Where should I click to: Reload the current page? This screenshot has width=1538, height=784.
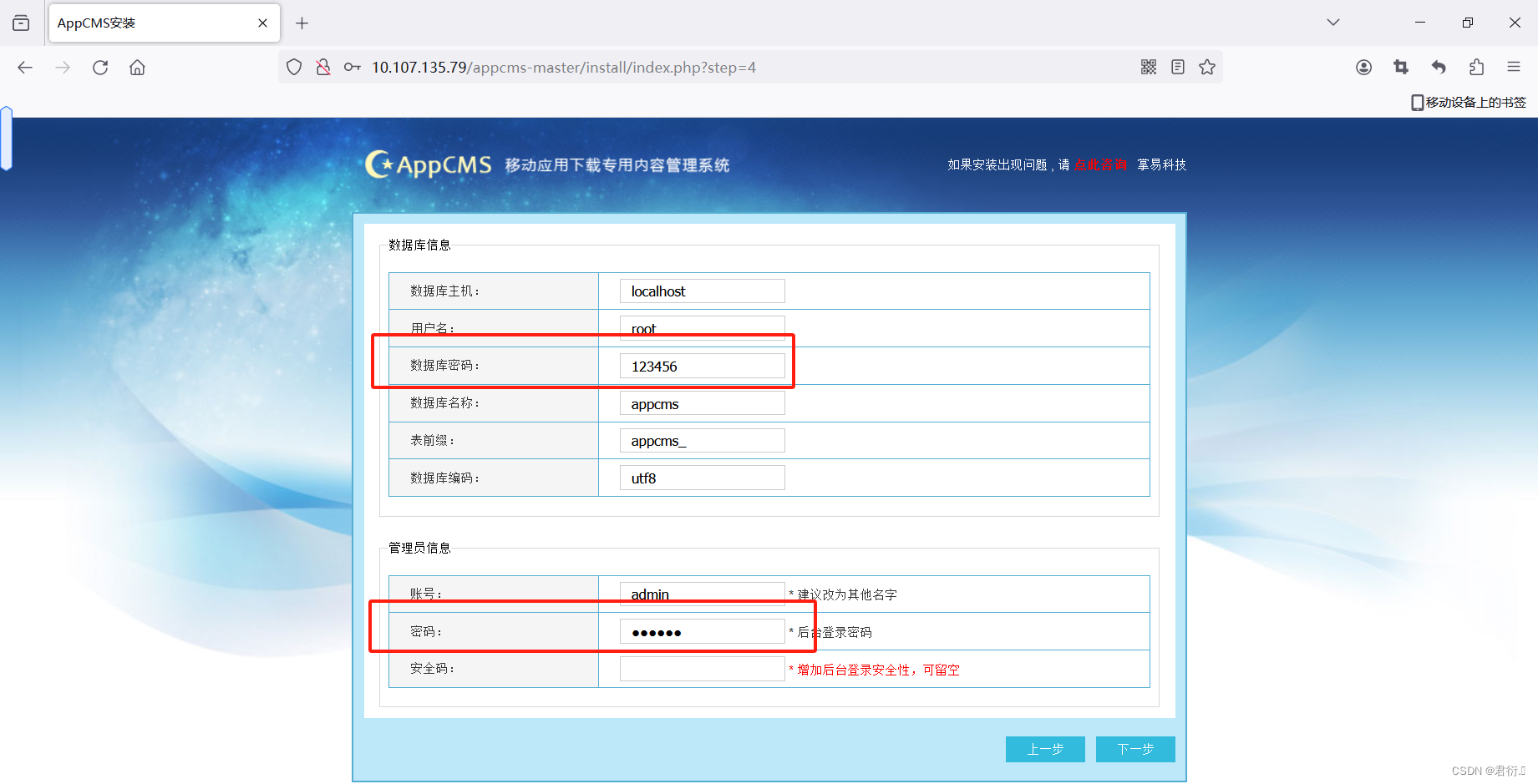click(100, 68)
